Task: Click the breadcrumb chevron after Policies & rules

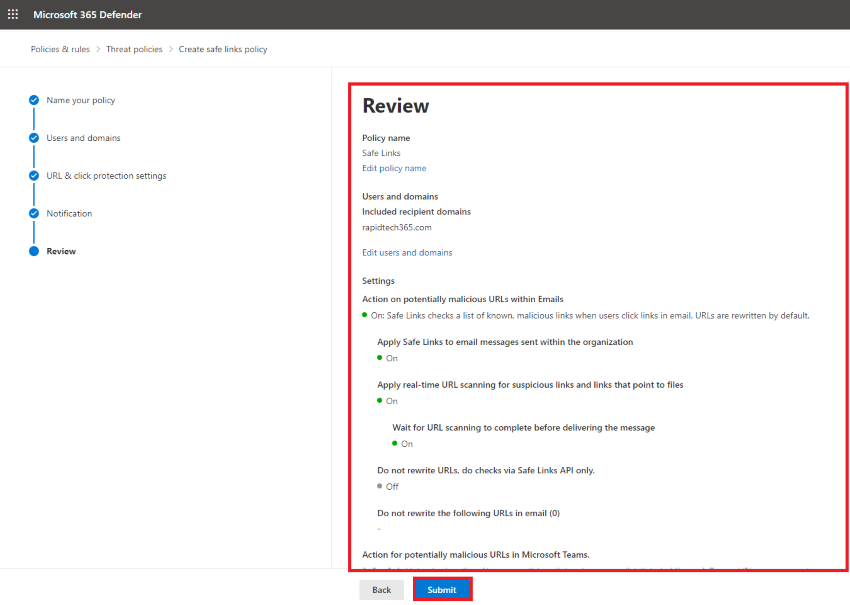Action: pos(98,49)
